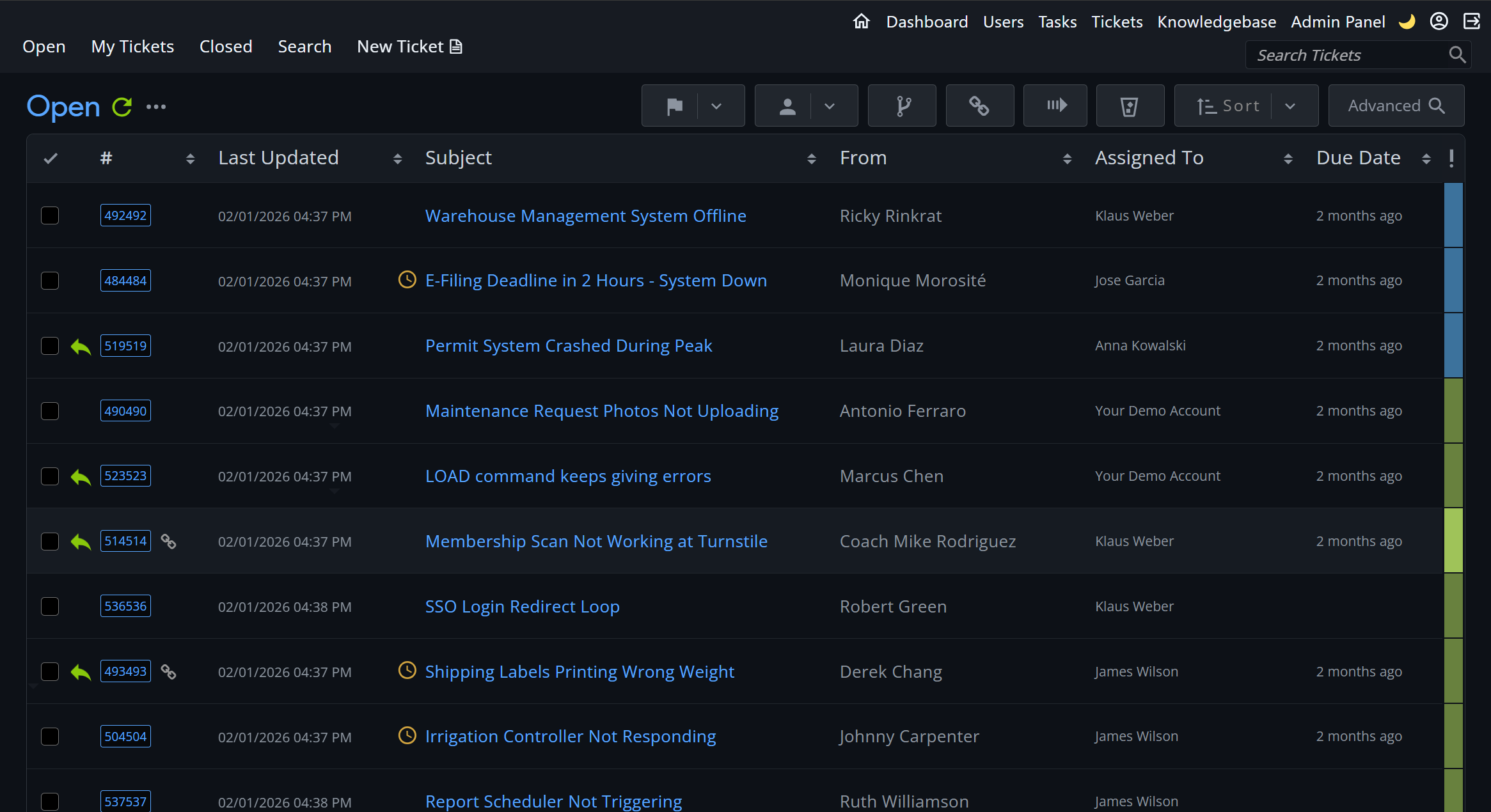Click the blue priority bar of ticket 492492
The height and width of the screenshot is (812, 1491).
tap(1454, 215)
